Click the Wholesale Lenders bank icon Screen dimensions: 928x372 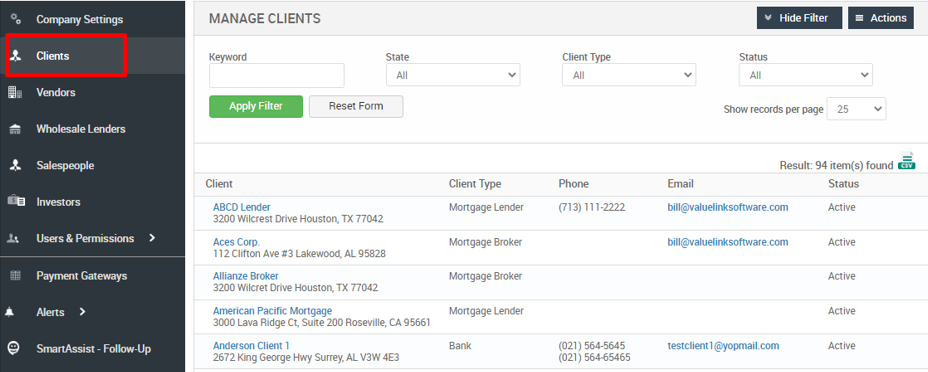(x=16, y=129)
